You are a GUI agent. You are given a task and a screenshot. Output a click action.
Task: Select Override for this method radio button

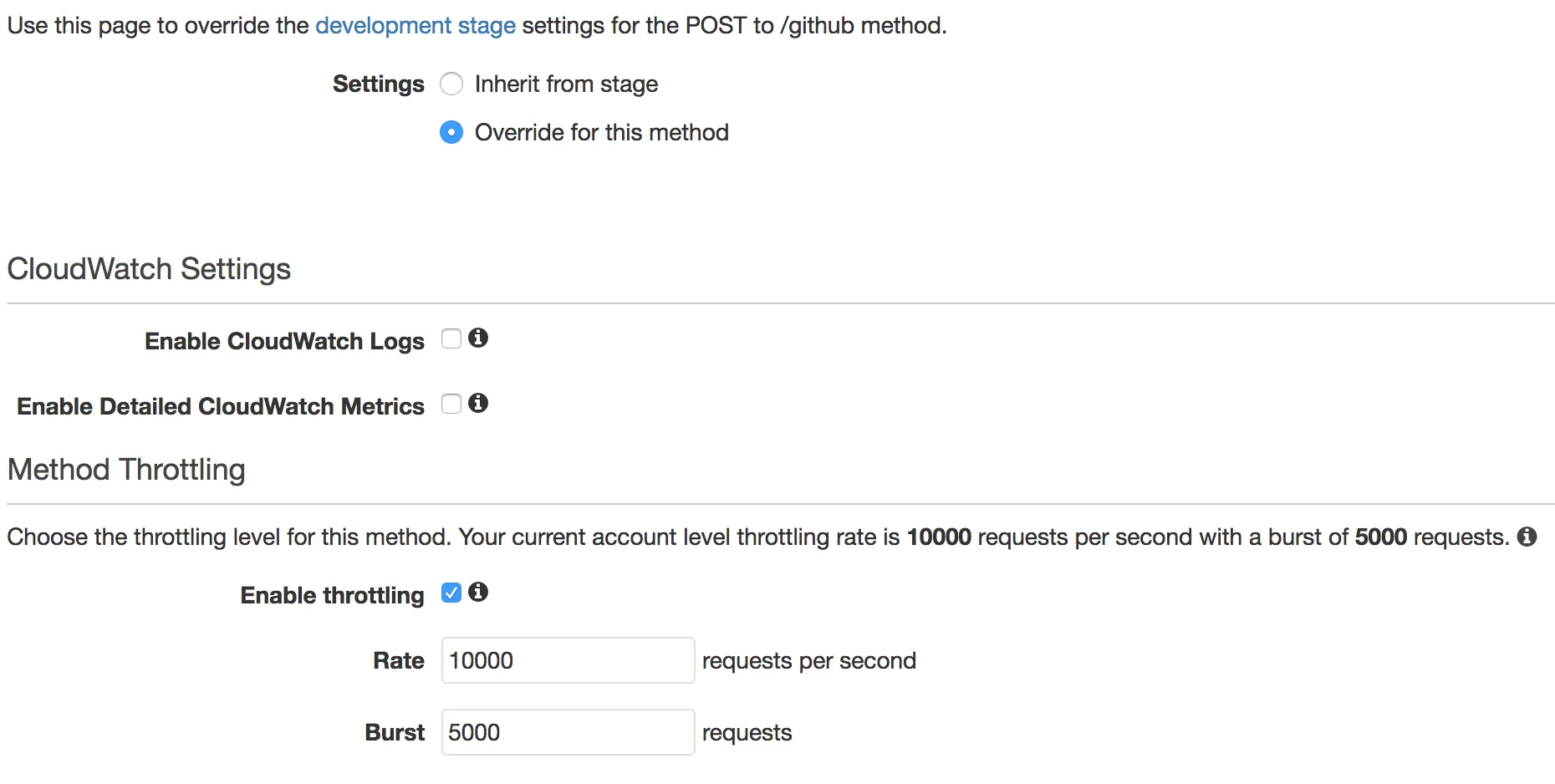451,133
